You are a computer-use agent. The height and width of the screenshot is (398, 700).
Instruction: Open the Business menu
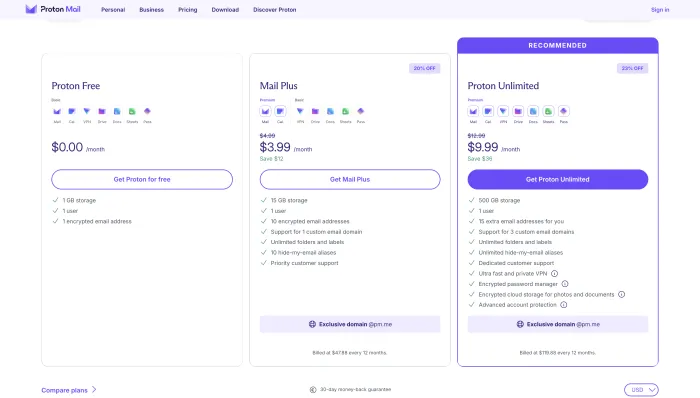pos(151,9)
